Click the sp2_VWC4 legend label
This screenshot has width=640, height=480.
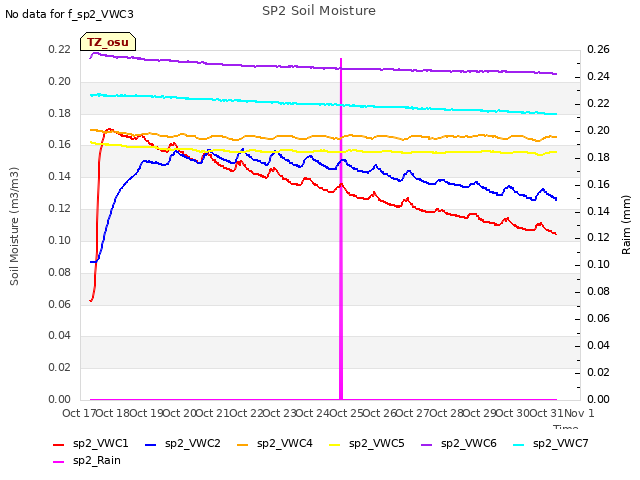click(x=284, y=443)
